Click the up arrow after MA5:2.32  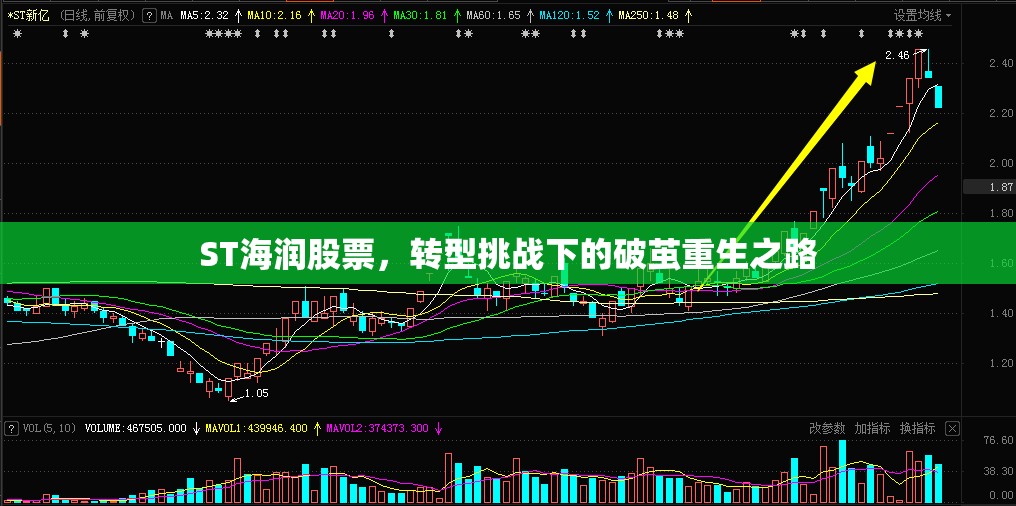(238, 15)
